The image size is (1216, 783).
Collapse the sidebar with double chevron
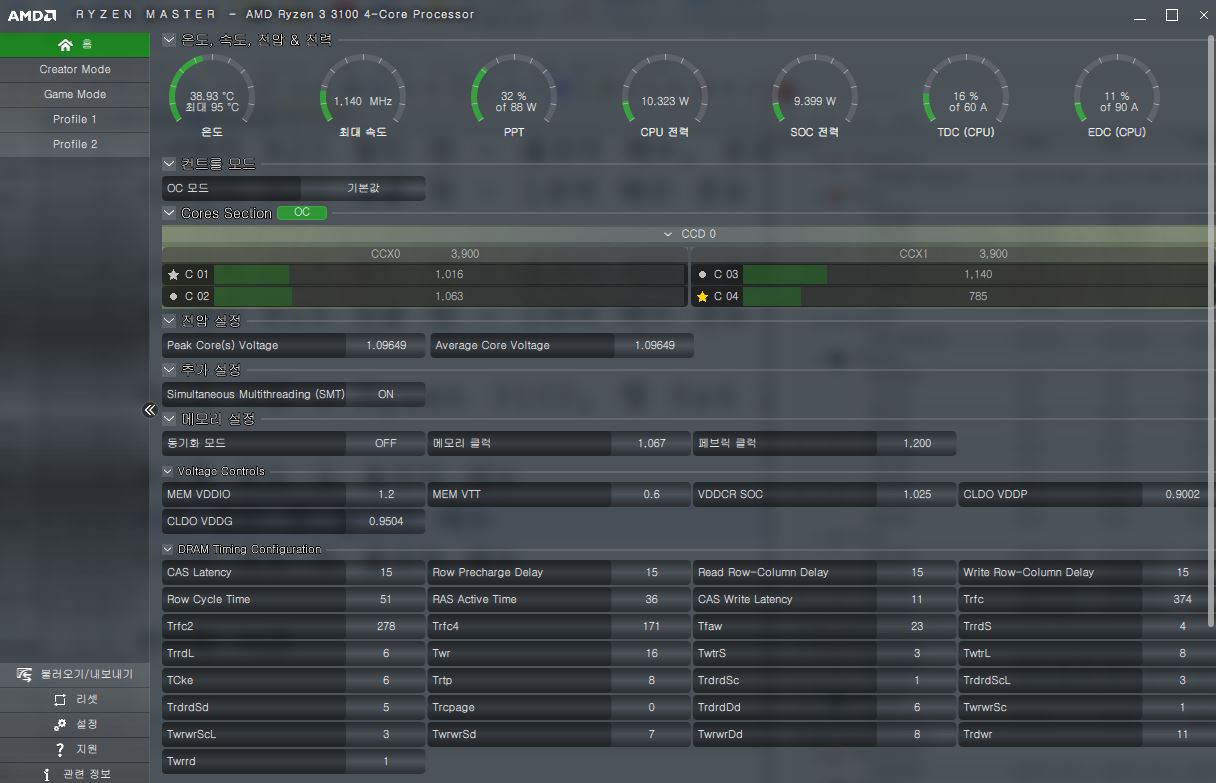[149, 410]
